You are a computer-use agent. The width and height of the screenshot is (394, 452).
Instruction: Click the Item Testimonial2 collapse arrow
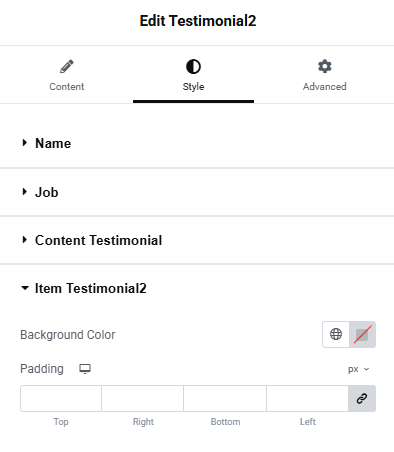[25, 288]
